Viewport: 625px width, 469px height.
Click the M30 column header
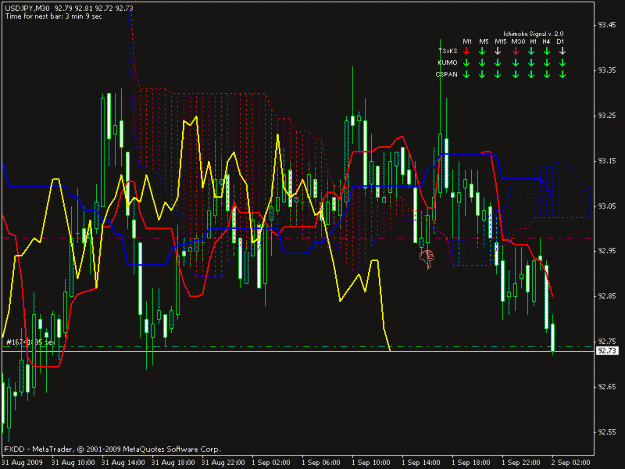518,41
